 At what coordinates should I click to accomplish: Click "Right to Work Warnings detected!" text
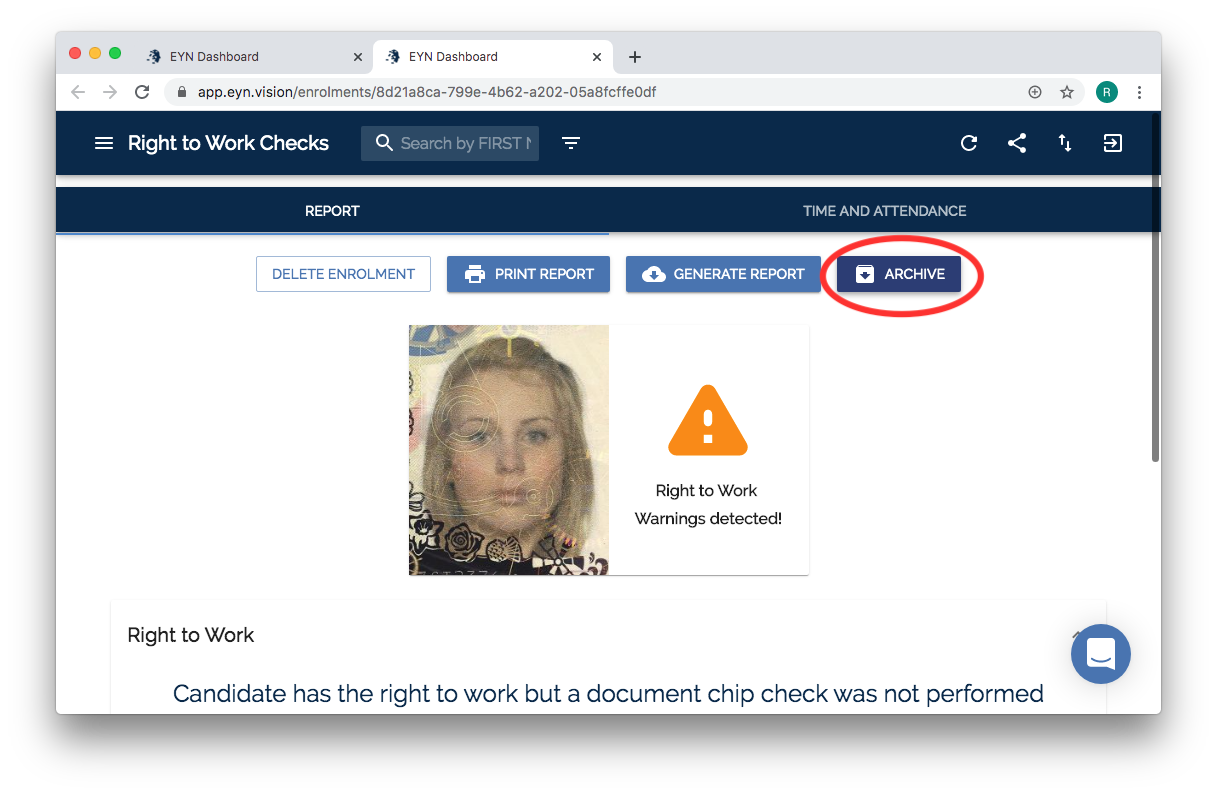708,504
